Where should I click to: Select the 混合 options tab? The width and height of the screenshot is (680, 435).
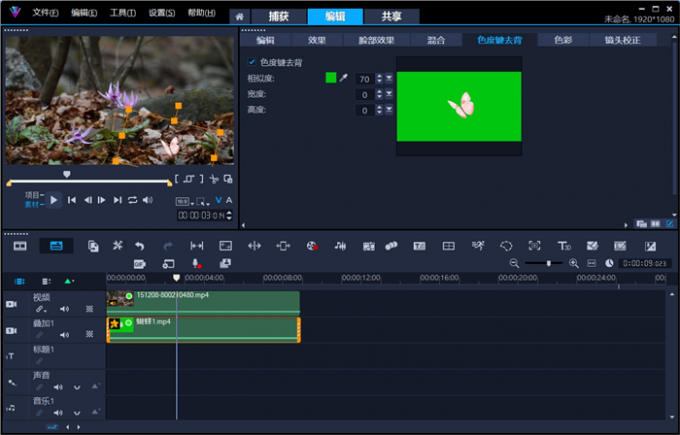point(436,40)
